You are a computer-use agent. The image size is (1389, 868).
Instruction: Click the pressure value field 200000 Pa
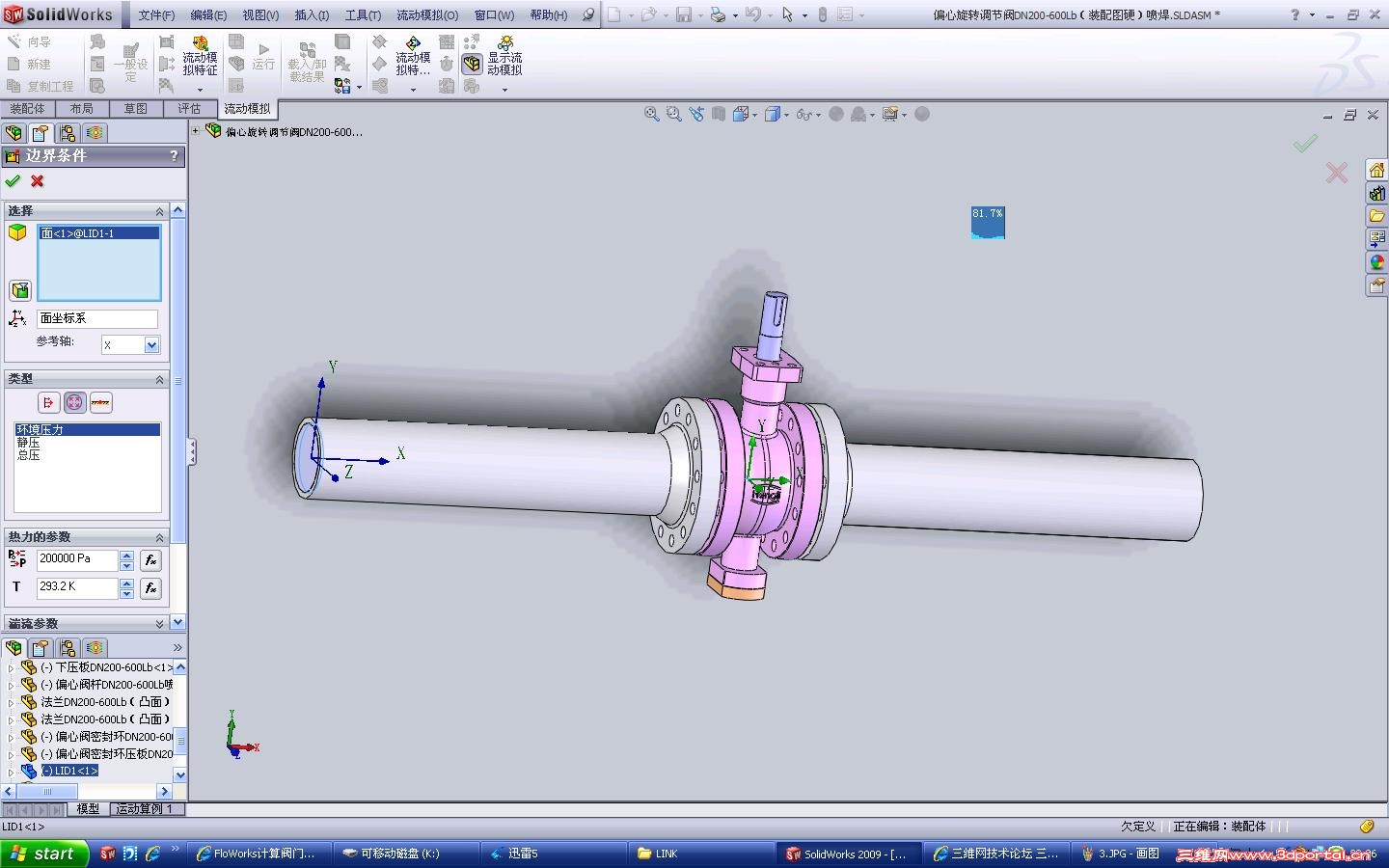(77, 559)
